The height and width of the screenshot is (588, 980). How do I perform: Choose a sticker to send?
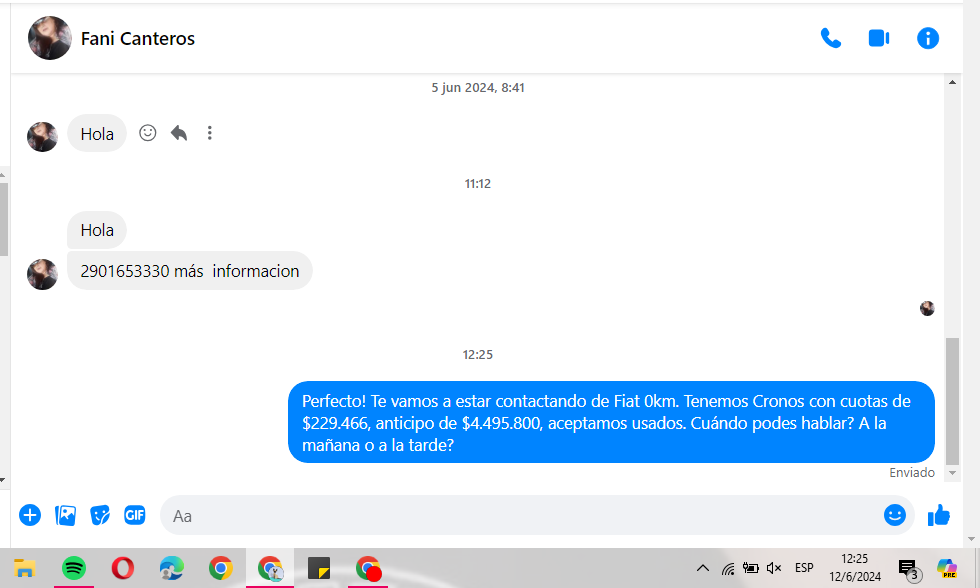point(100,515)
